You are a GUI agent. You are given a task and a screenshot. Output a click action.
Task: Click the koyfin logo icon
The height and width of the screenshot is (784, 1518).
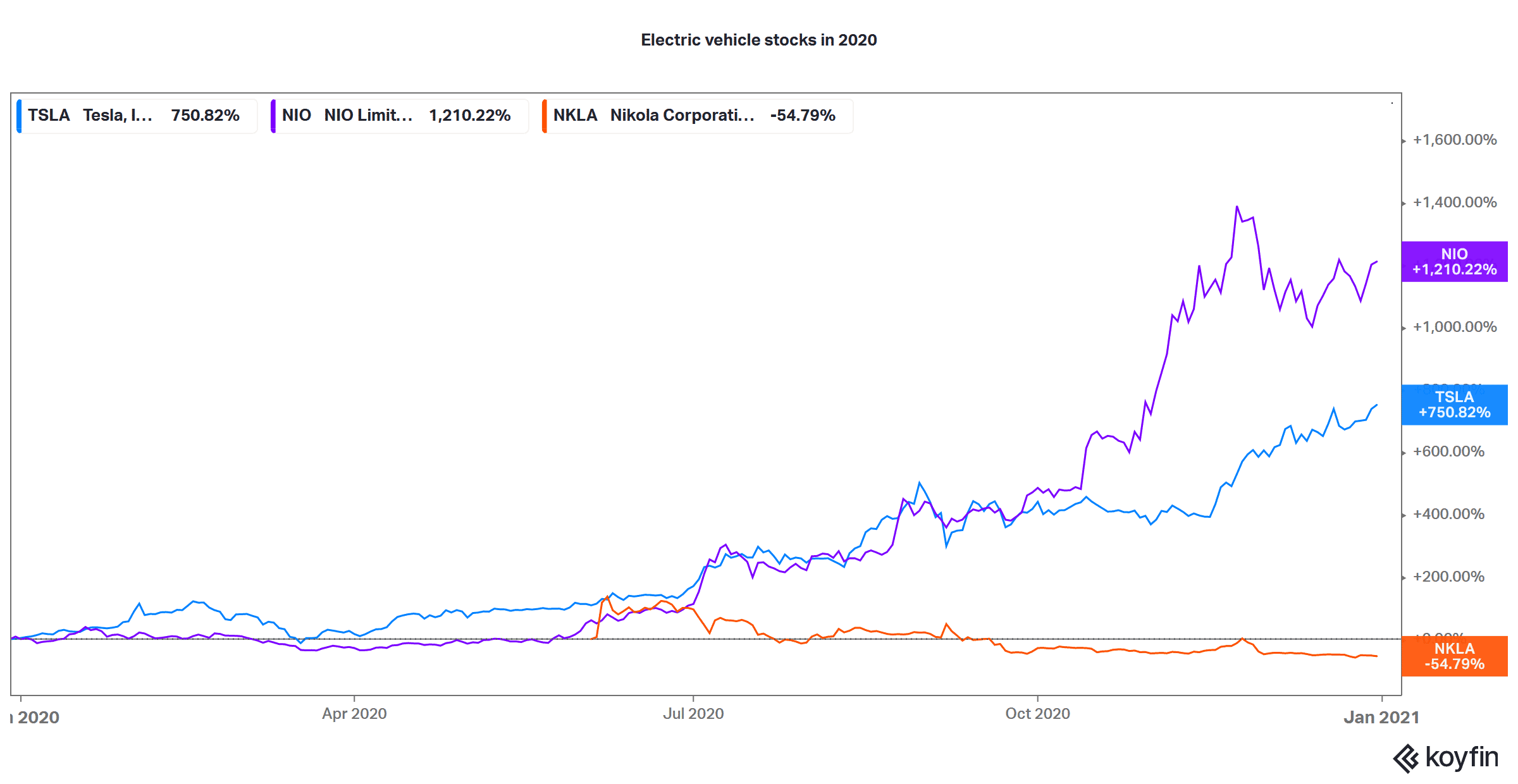1407,759
